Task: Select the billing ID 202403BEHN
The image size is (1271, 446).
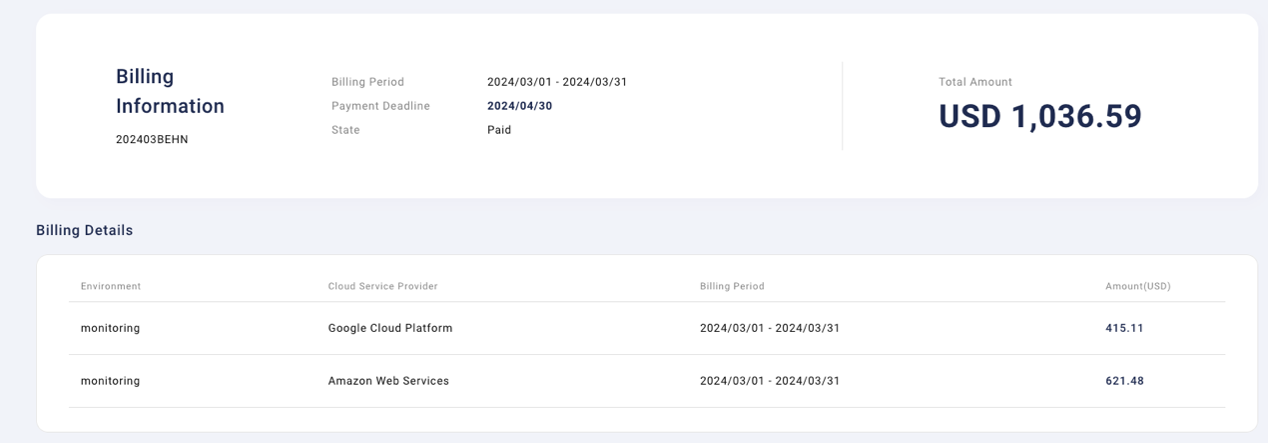Action: (152, 140)
